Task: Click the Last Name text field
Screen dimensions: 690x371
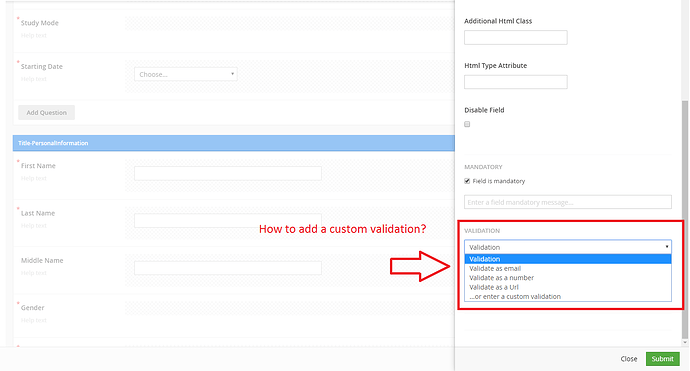Action: pyautogui.click(x=228, y=220)
